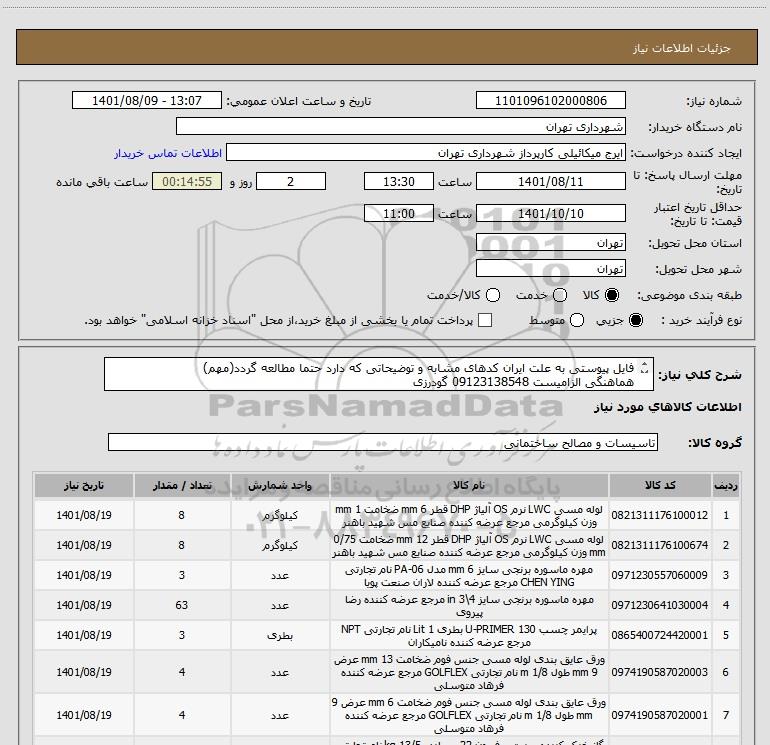
Task: Click unit 'بطری' in row 5
Action: pos(279,635)
